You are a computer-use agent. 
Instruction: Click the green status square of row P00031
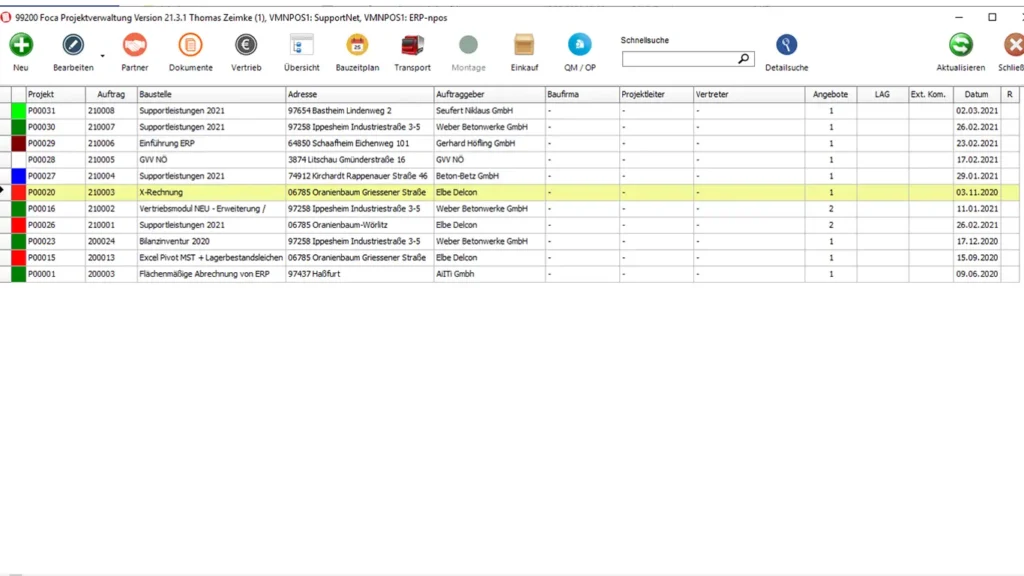tap(17, 110)
